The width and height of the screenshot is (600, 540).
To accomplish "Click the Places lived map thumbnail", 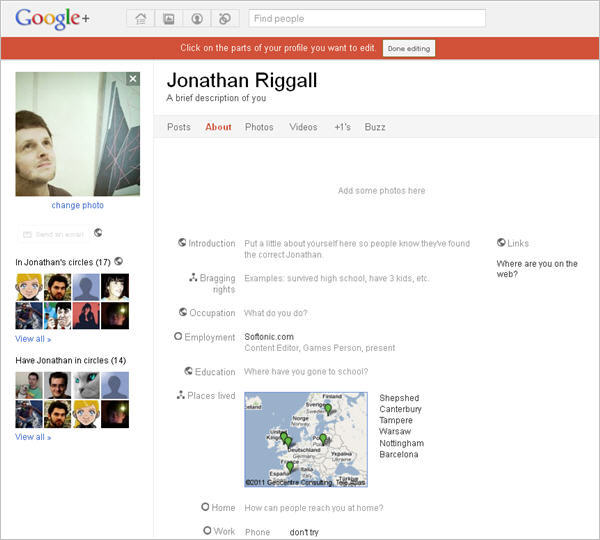I will pos(305,440).
